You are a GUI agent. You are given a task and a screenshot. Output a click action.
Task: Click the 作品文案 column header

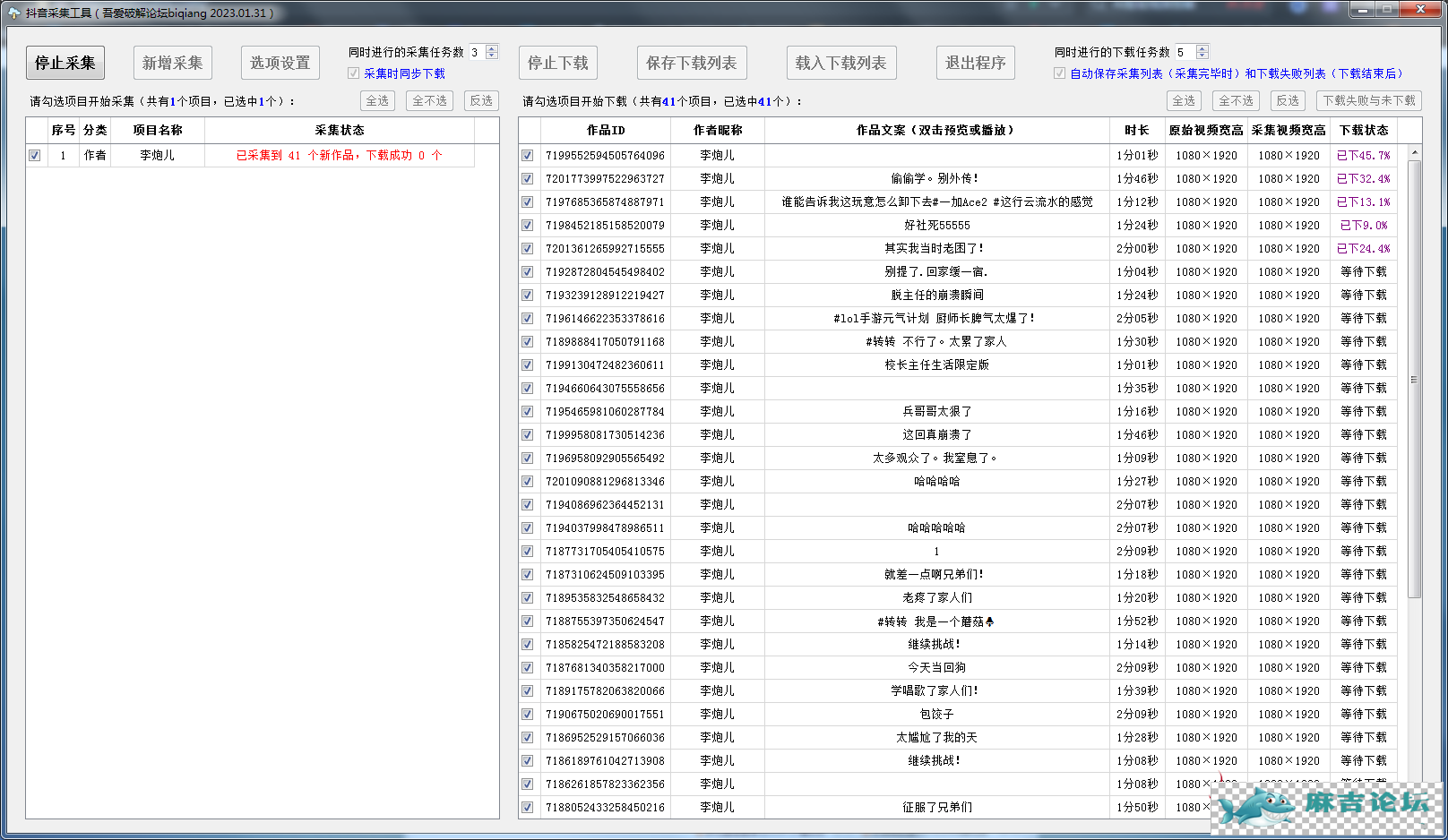[936, 130]
